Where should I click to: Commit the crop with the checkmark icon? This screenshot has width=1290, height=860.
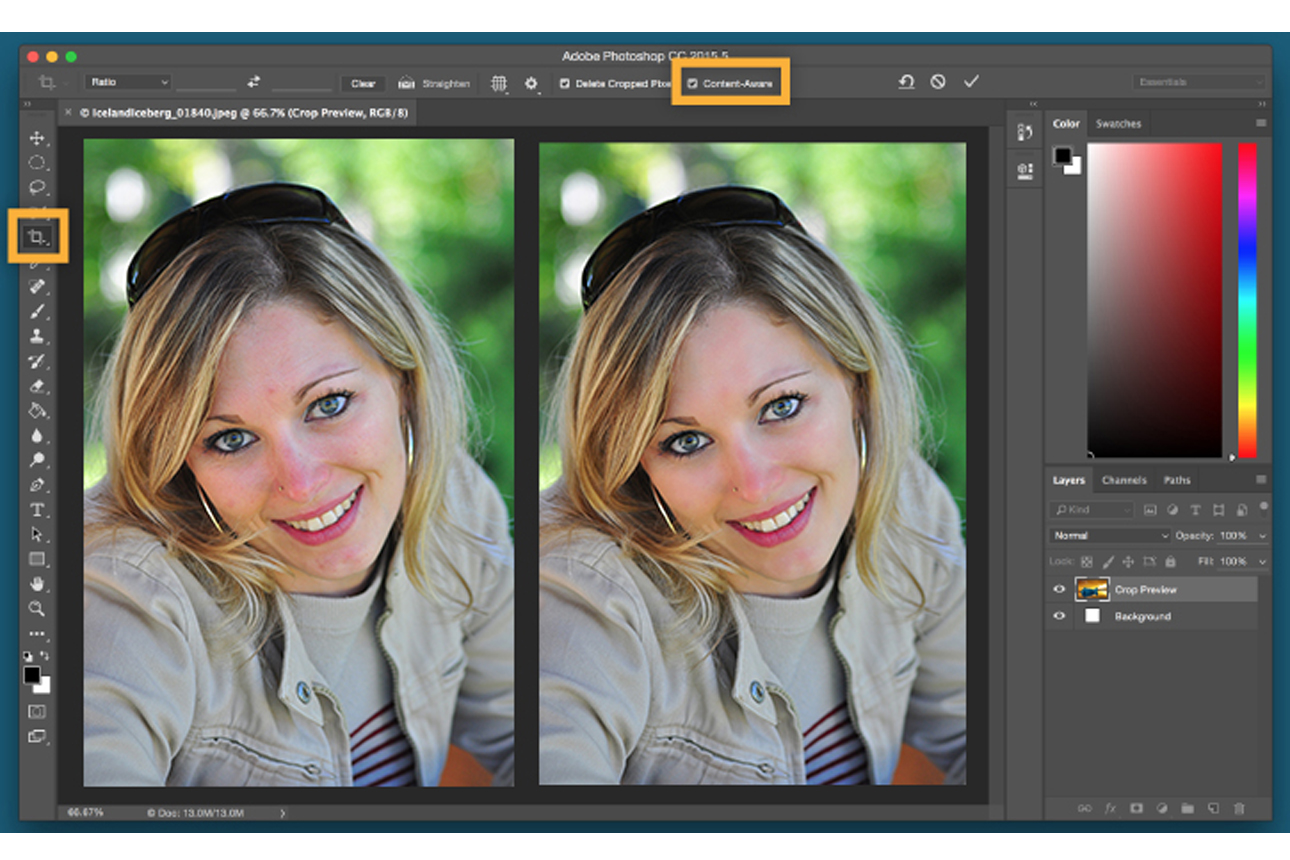click(970, 82)
